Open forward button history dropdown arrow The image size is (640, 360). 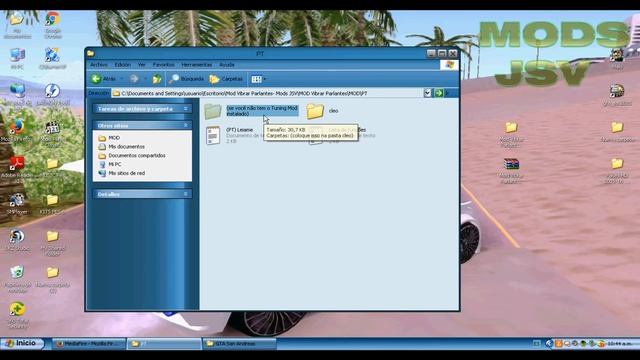click(x=145, y=79)
